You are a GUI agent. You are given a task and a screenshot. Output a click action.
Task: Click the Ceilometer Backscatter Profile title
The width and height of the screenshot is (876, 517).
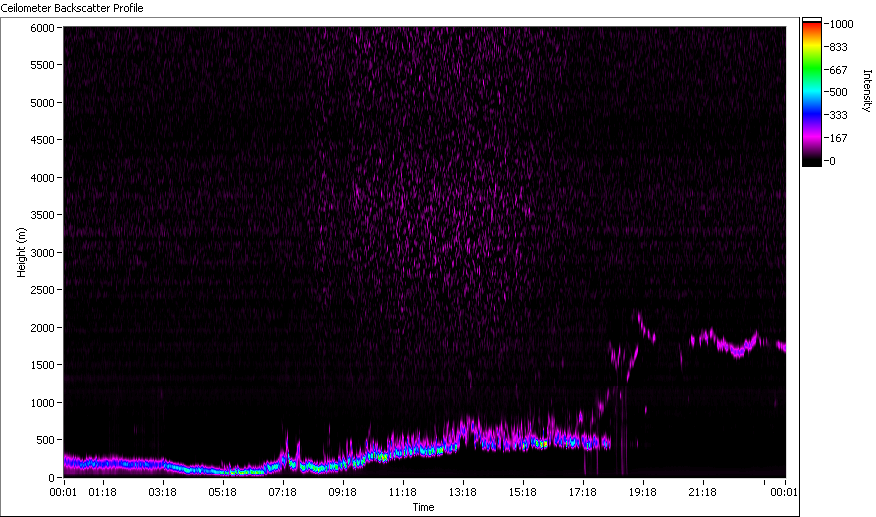pos(72,8)
